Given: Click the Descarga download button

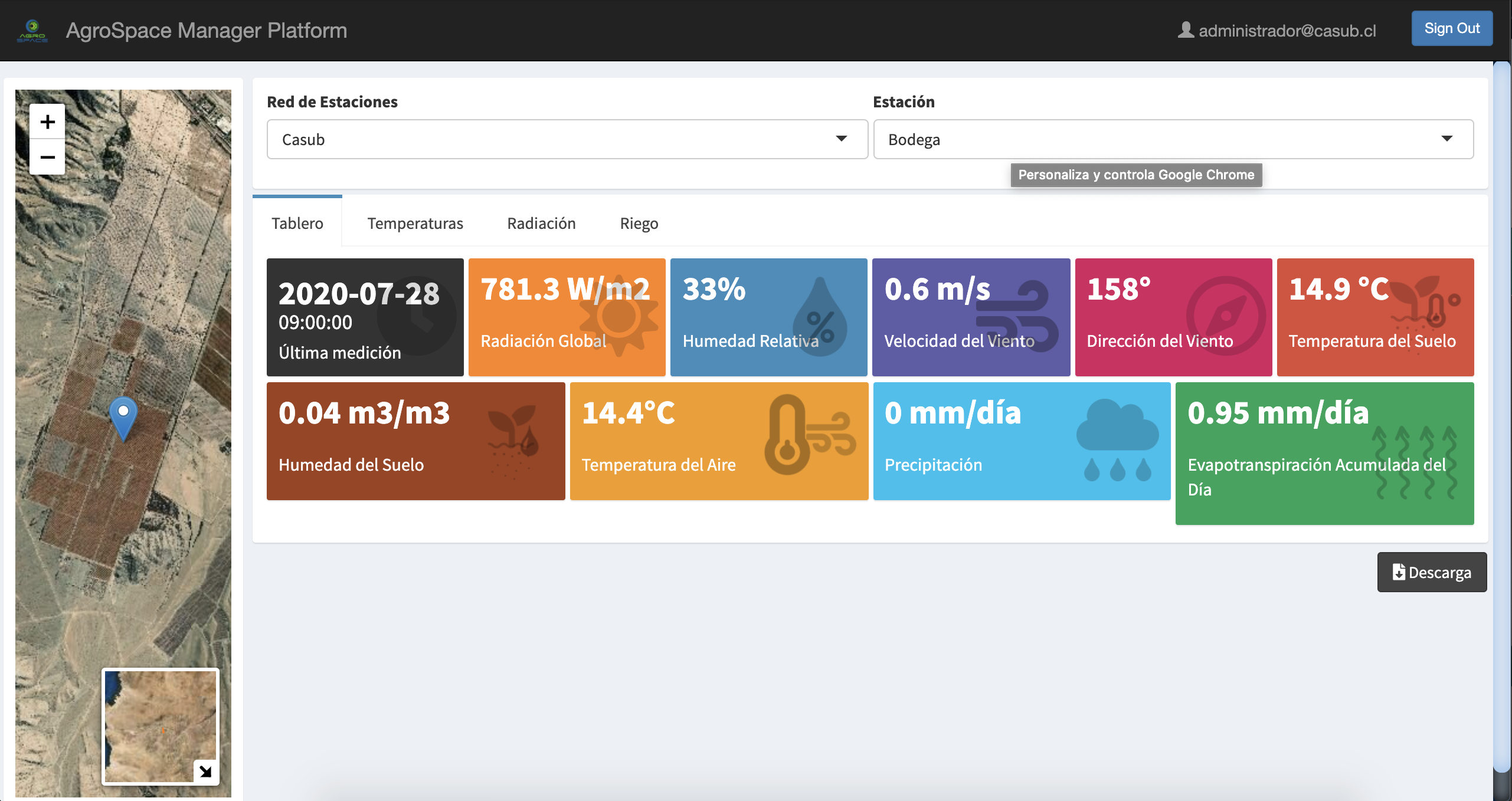Looking at the screenshot, I should [x=1431, y=572].
